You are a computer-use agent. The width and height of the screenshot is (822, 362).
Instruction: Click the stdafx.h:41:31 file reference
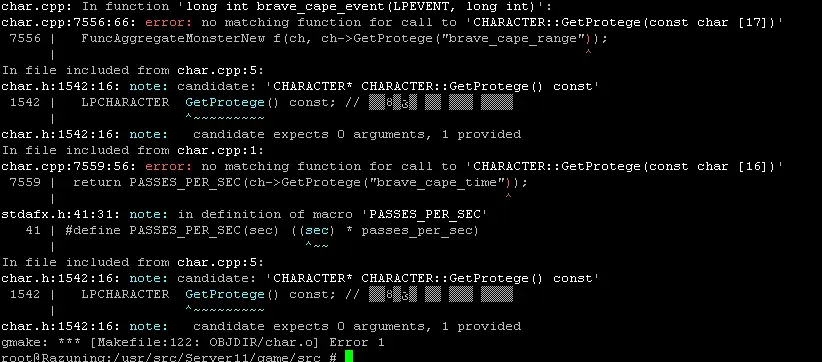pyautogui.click(x=61, y=214)
